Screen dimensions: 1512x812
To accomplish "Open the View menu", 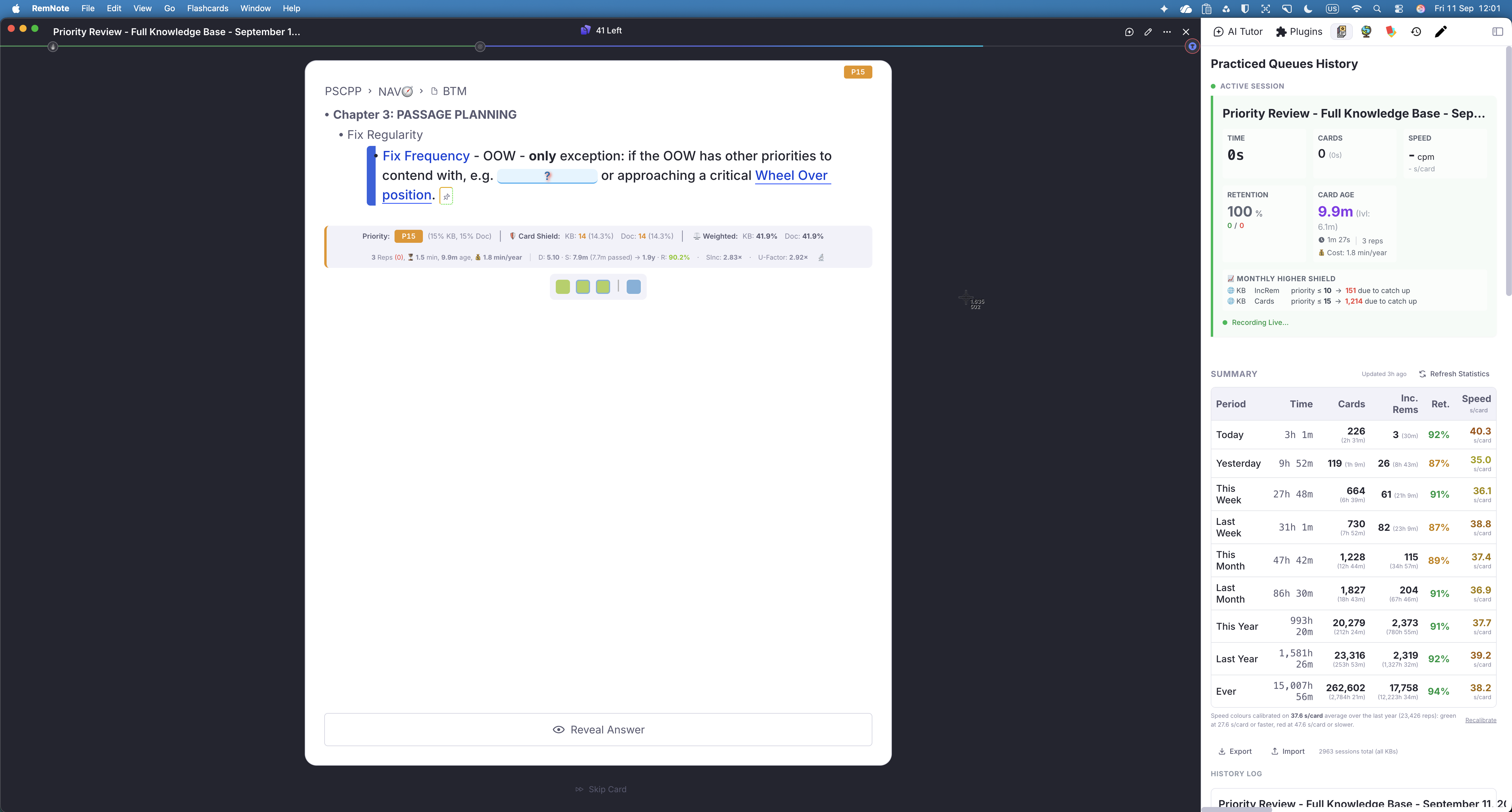I will click(x=142, y=8).
